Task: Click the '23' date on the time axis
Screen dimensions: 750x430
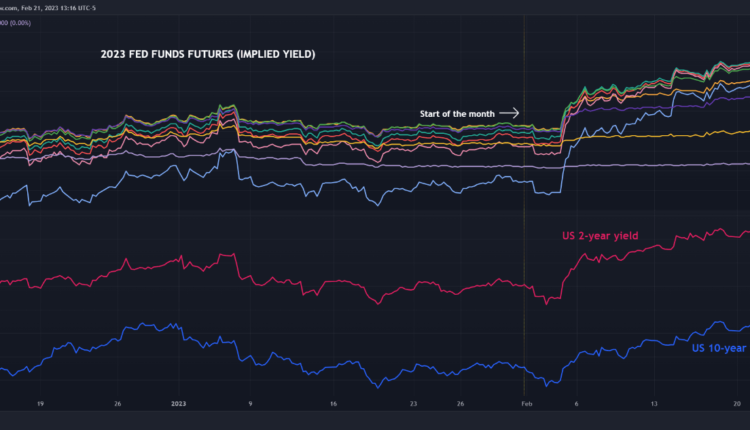Action: [x=414, y=404]
